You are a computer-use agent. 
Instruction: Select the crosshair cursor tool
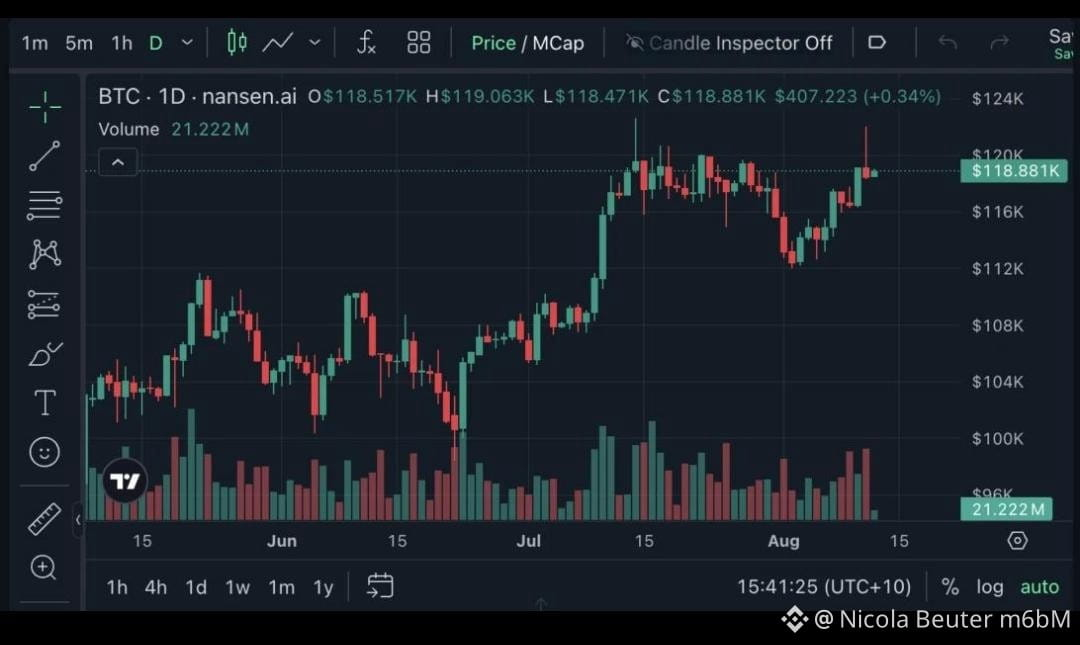(x=45, y=107)
